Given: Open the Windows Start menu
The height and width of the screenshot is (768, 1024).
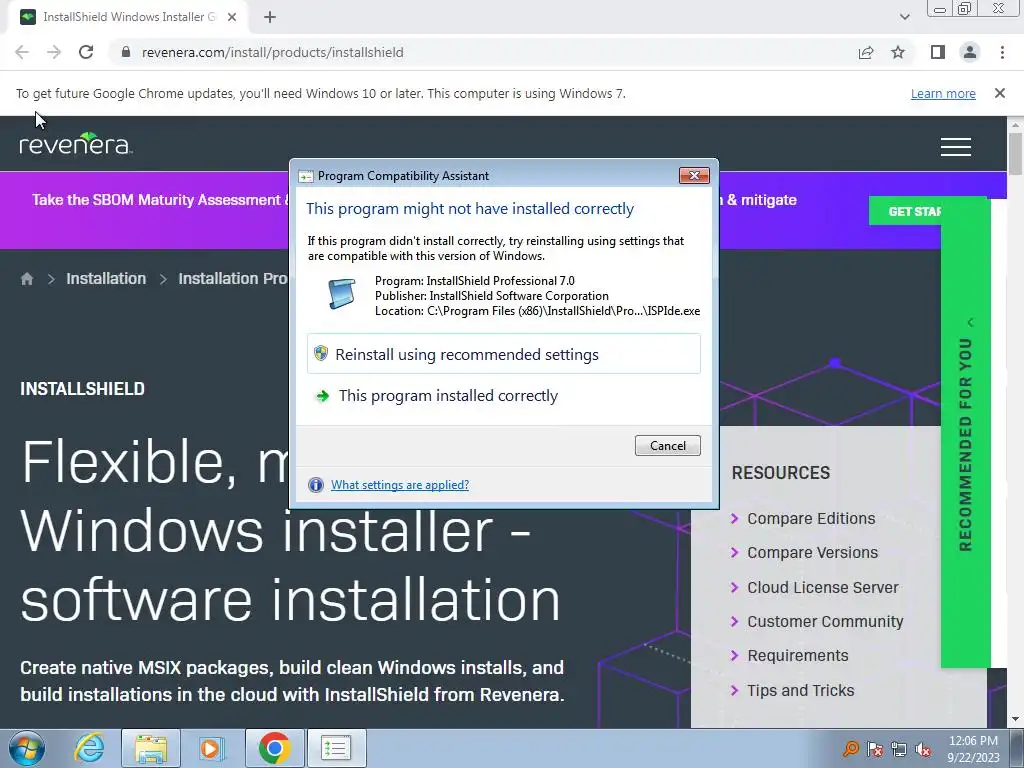Looking at the screenshot, I should (27, 748).
